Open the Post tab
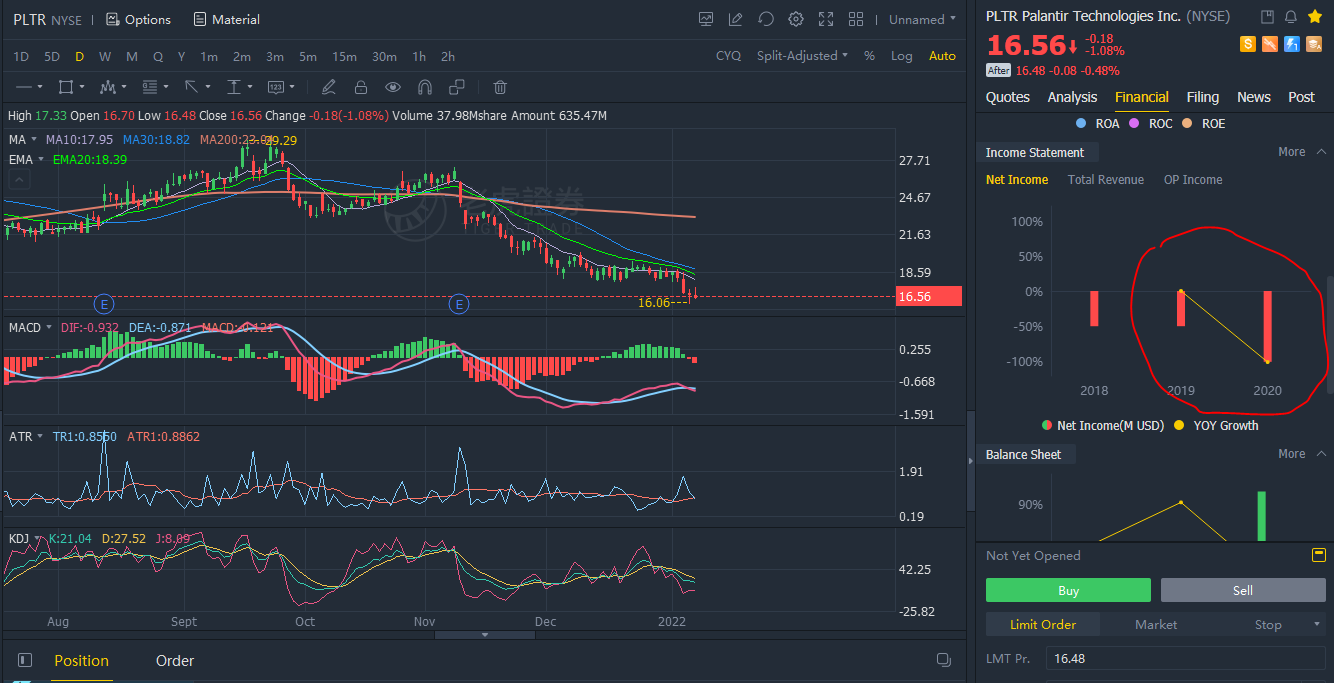1334x683 pixels. (1302, 97)
